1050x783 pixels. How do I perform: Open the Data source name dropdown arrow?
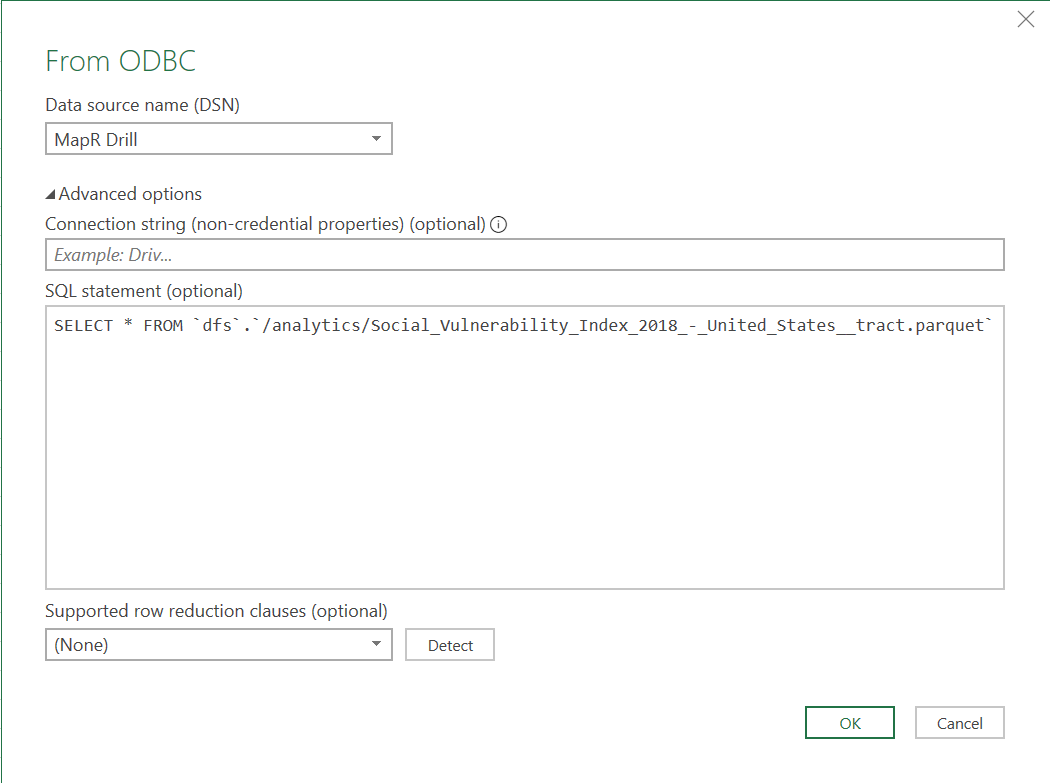click(x=377, y=138)
